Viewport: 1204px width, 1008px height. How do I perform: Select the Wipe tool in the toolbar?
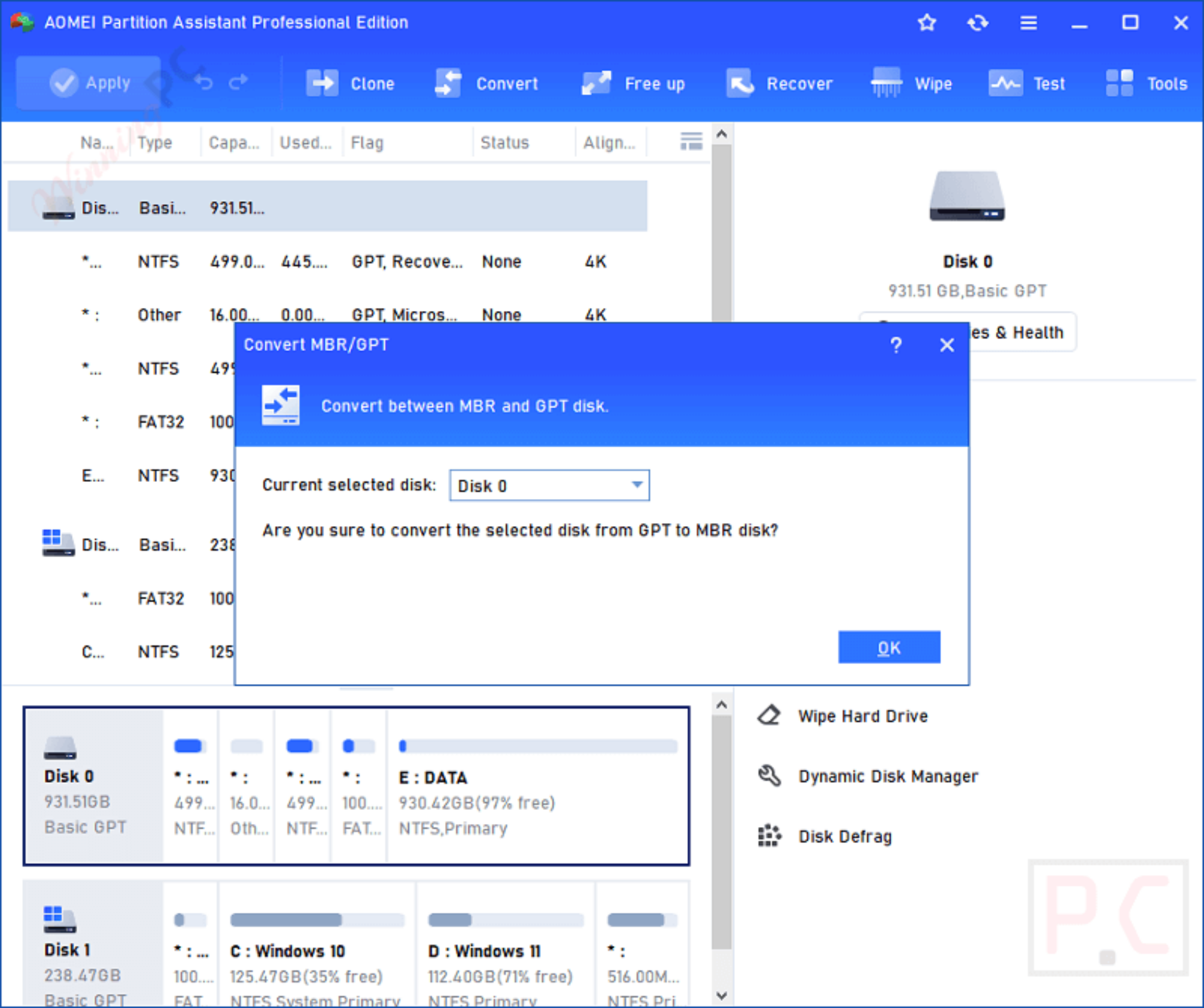pyautogui.click(x=912, y=83)
